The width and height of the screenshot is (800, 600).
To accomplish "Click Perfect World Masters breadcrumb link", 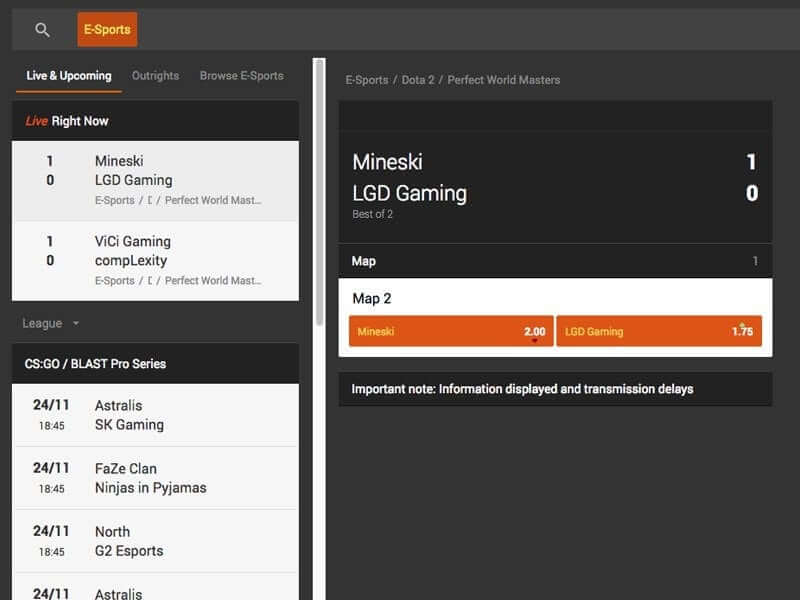I will click(x=504, y=80).
